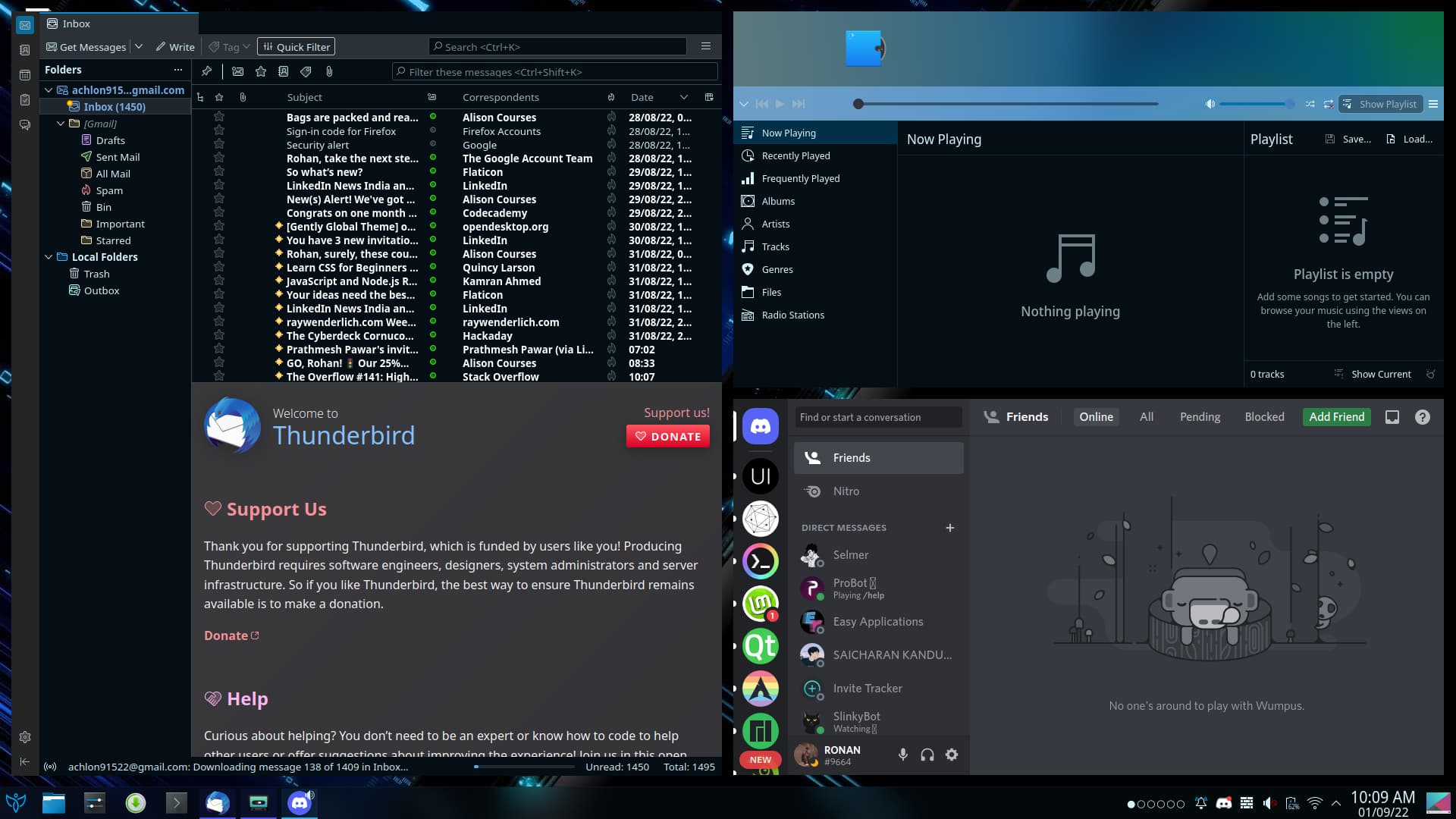
Task: Open the Discord inbox icon
Action: tap(1392, 417)
